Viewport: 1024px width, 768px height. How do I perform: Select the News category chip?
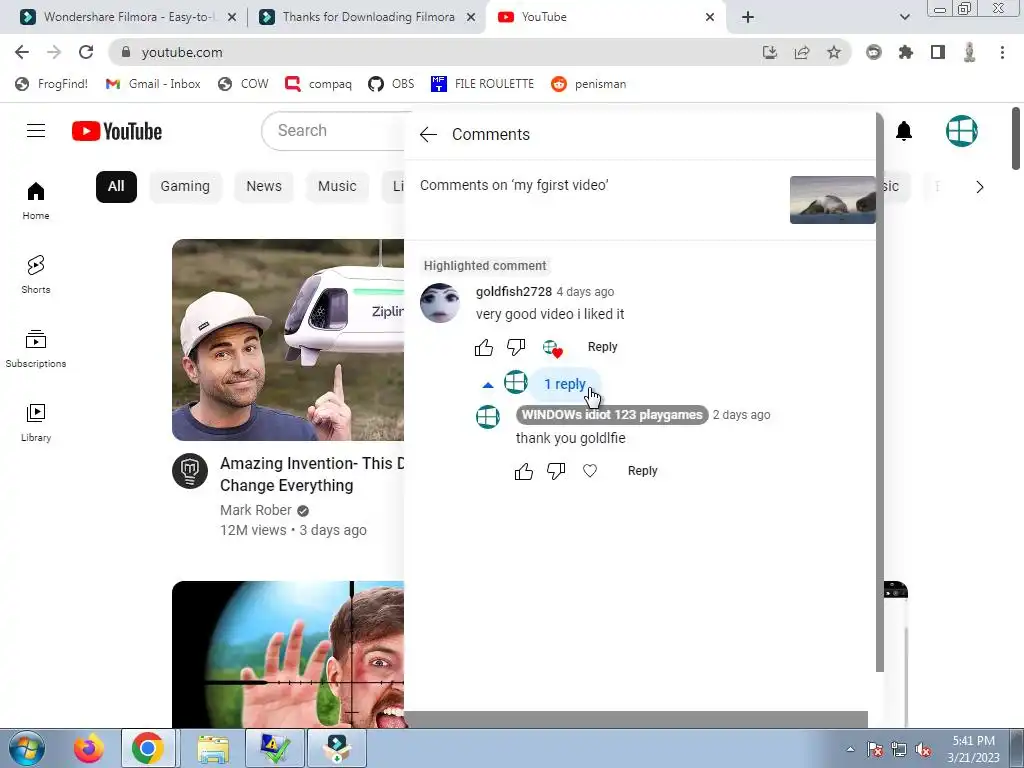[264, 186]
